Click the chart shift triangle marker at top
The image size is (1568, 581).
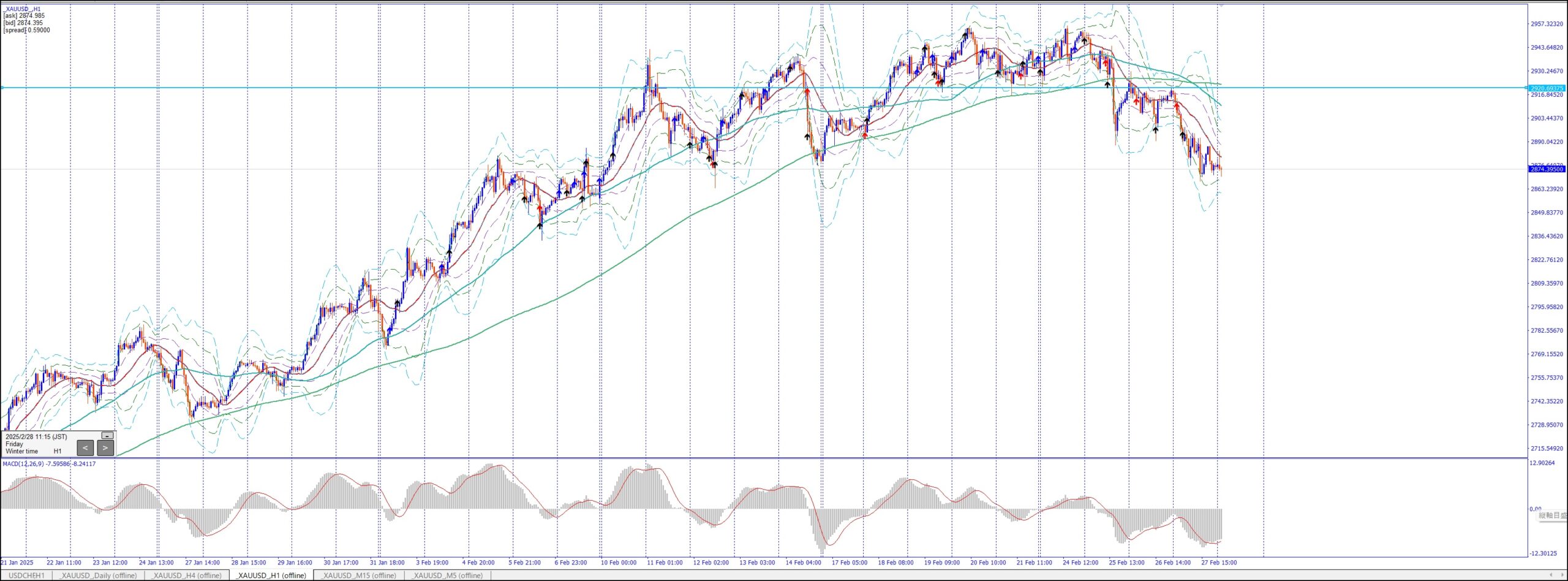(1221, 5)
